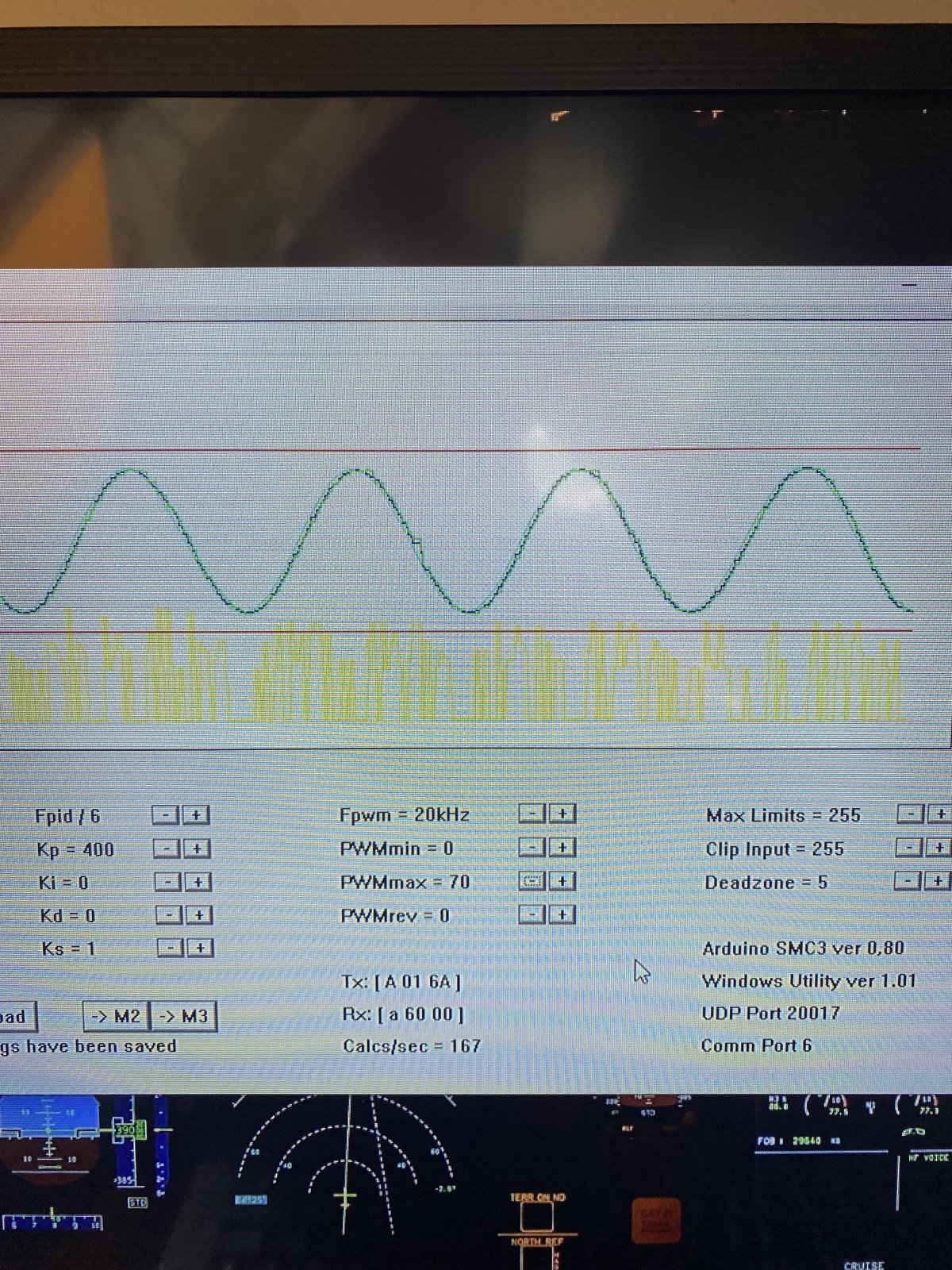952x1270 pixels.
Task: Copy settings using the -> M2 button
Action: click(x=116, y=1016)
